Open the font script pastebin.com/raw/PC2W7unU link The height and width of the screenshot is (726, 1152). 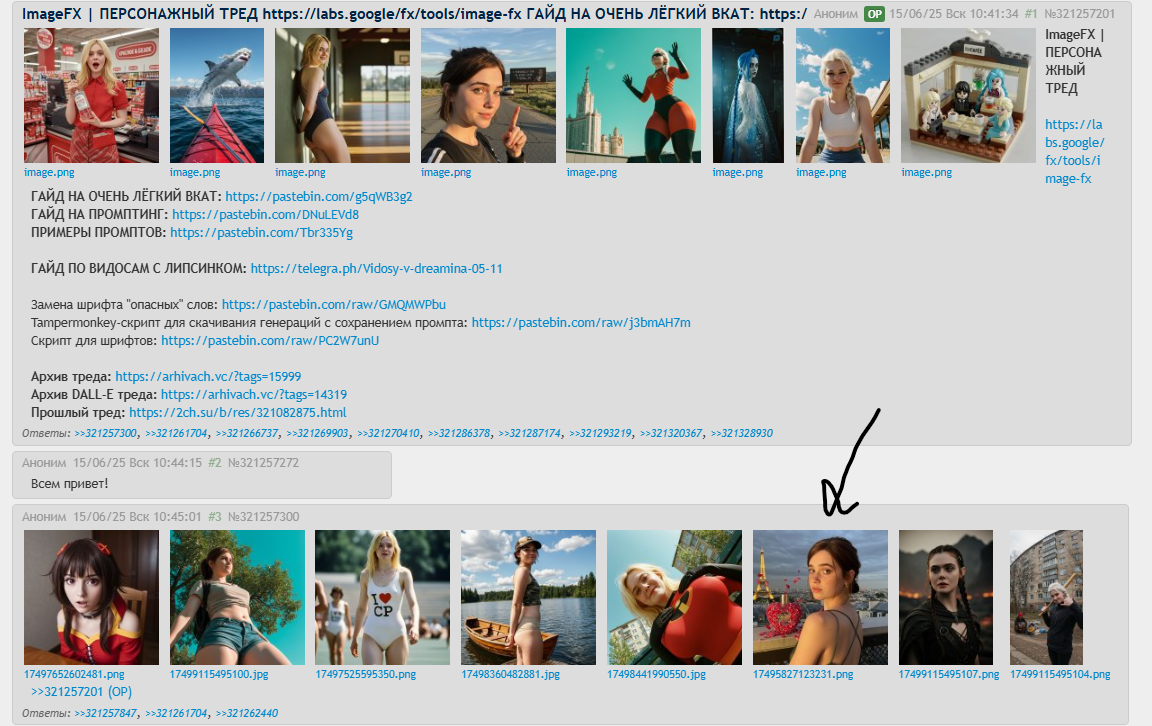[270, 340]
